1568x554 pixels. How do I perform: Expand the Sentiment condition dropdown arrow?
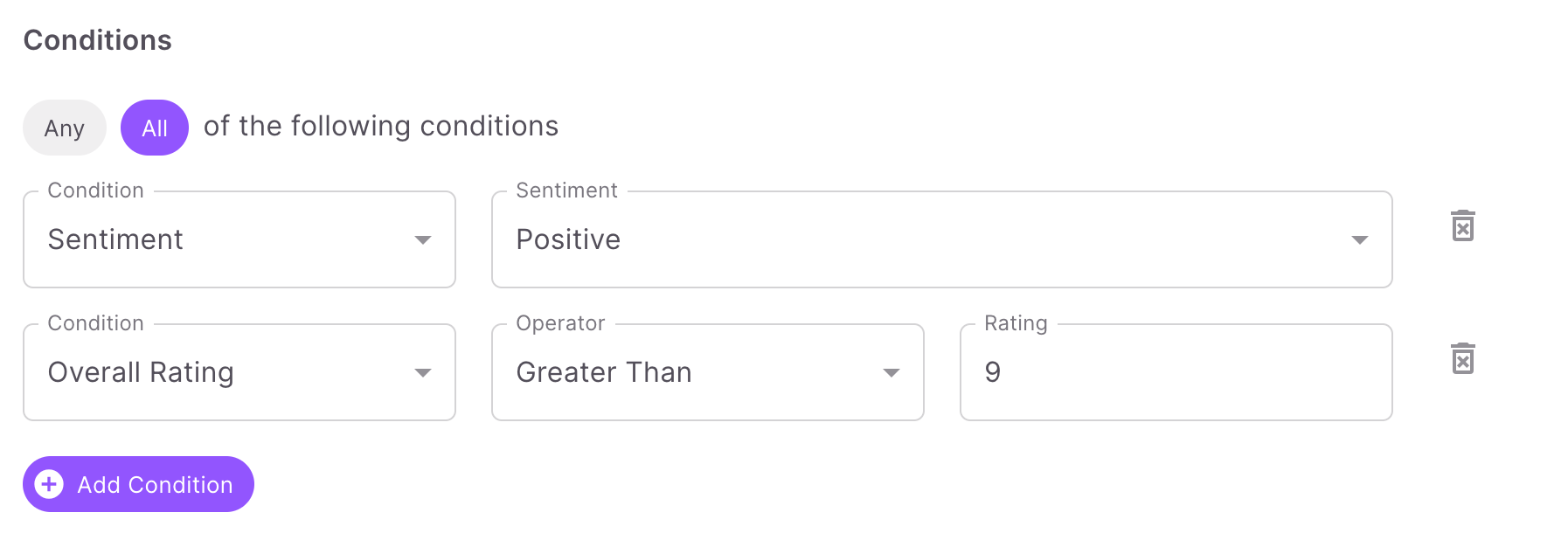pyautogui.click(x=423, y=239)
